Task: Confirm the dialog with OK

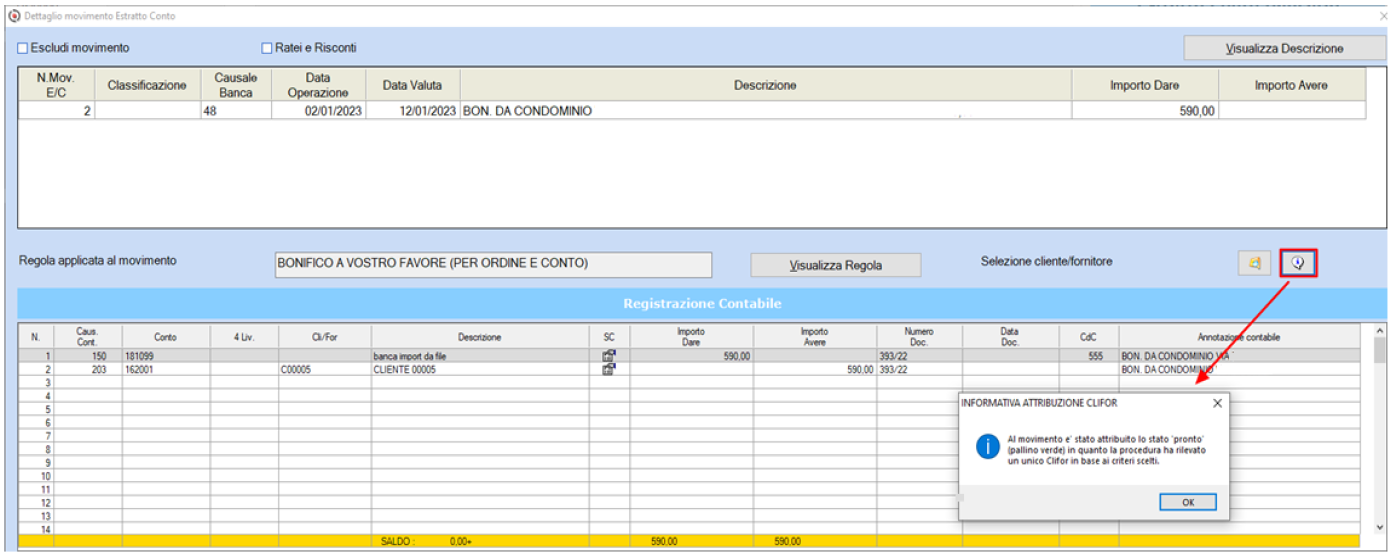Action: click(x=1188, y=502)
